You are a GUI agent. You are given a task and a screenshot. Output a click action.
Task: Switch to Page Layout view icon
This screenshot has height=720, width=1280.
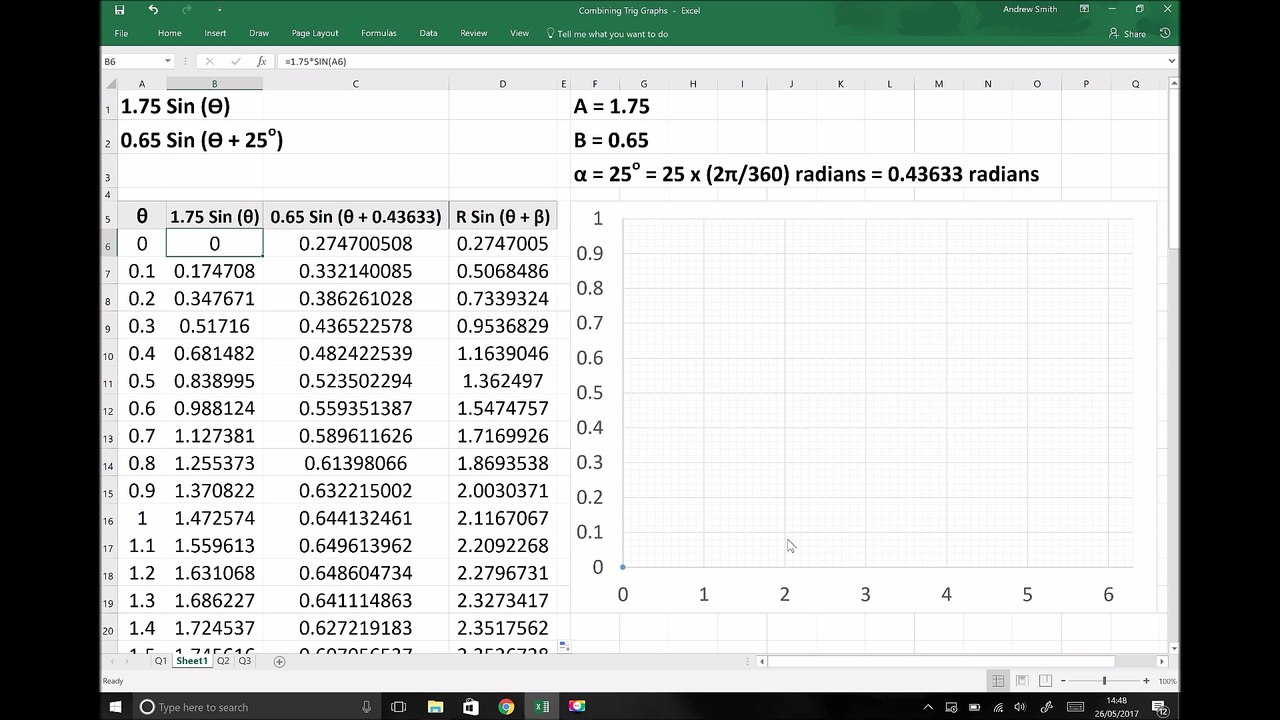click(x=1021, y=681)
